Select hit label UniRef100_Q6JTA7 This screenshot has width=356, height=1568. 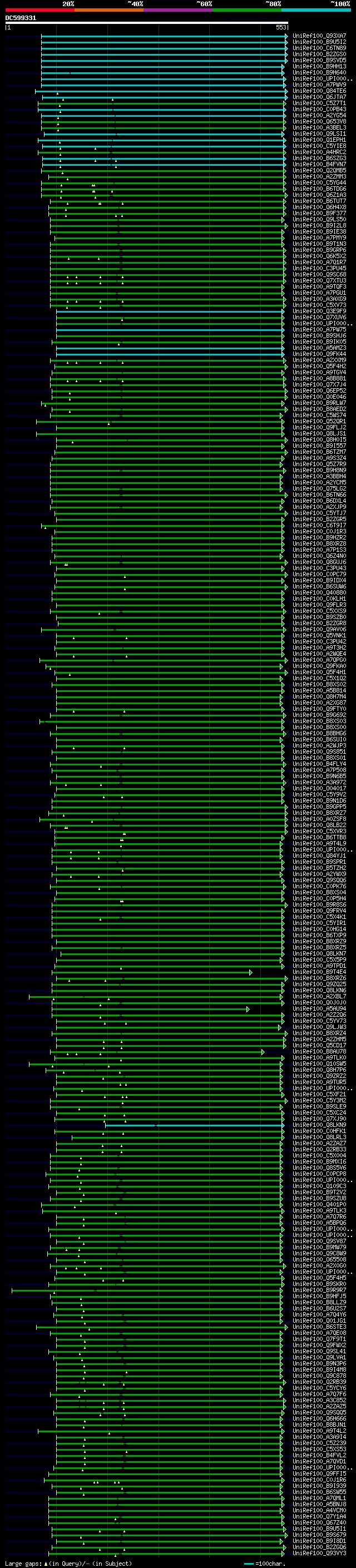point(319,97)
